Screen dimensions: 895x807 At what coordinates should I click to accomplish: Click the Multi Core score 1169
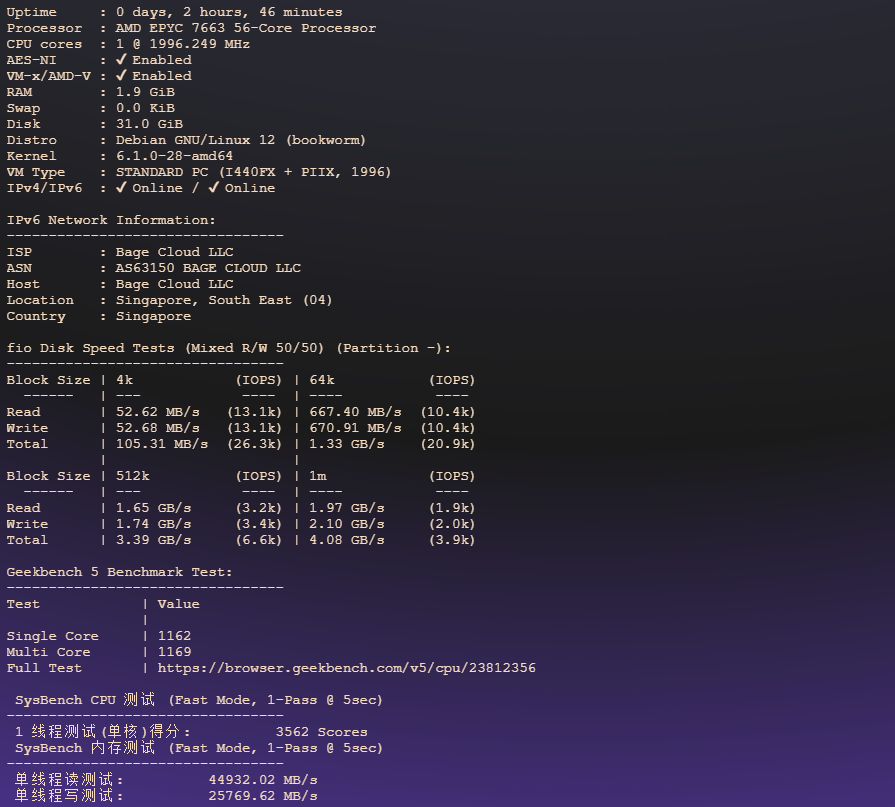pos(174,652)
